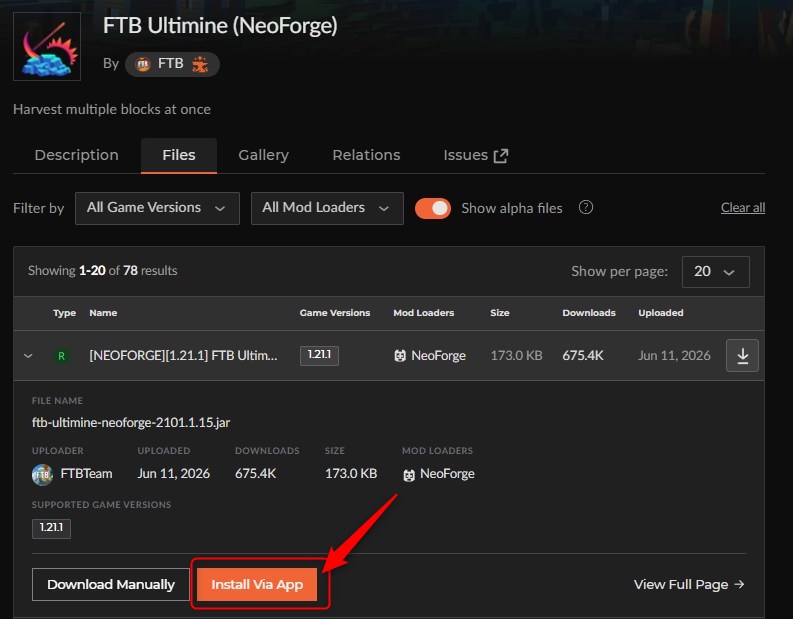Open the FTBTeam uploader name
The width and height of the screenshot is (793, 619).
point(86,474)
